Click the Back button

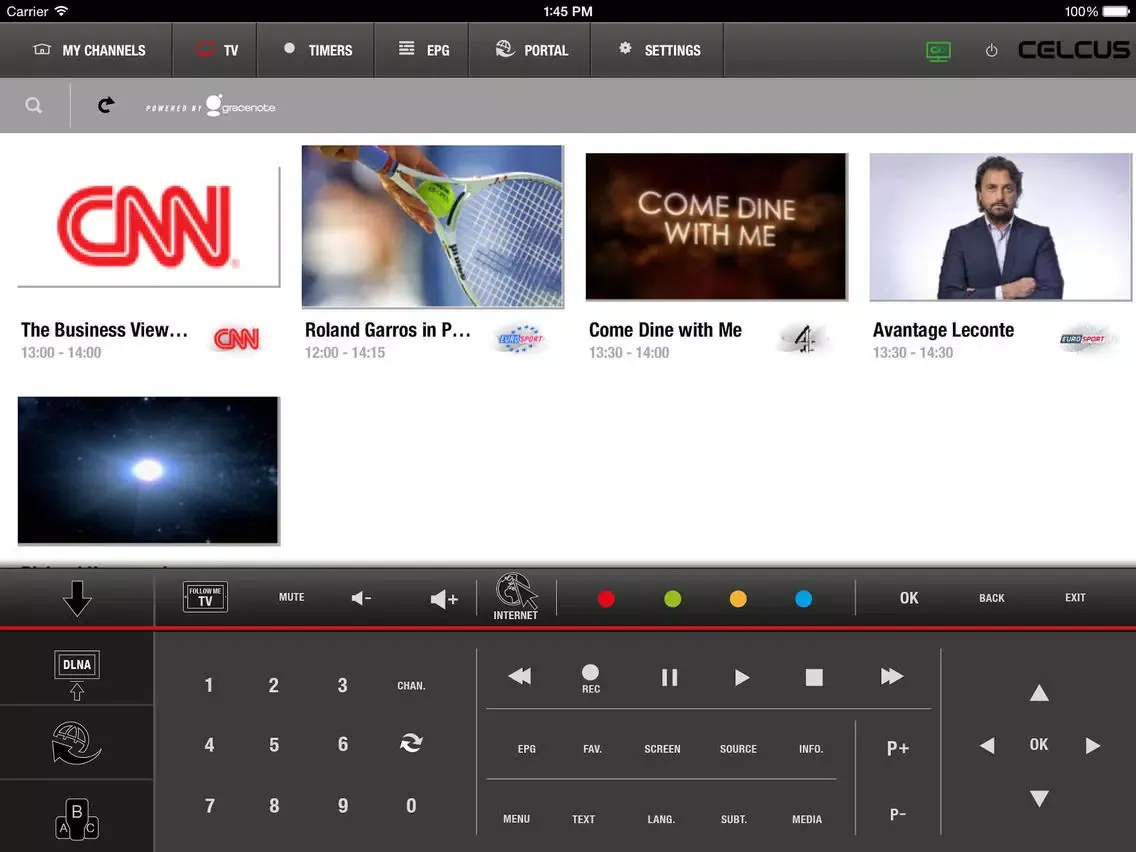click(992, 598)
